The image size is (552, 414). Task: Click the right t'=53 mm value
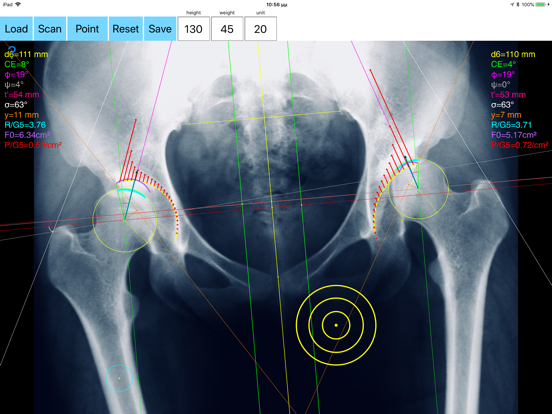pos(508,95)
